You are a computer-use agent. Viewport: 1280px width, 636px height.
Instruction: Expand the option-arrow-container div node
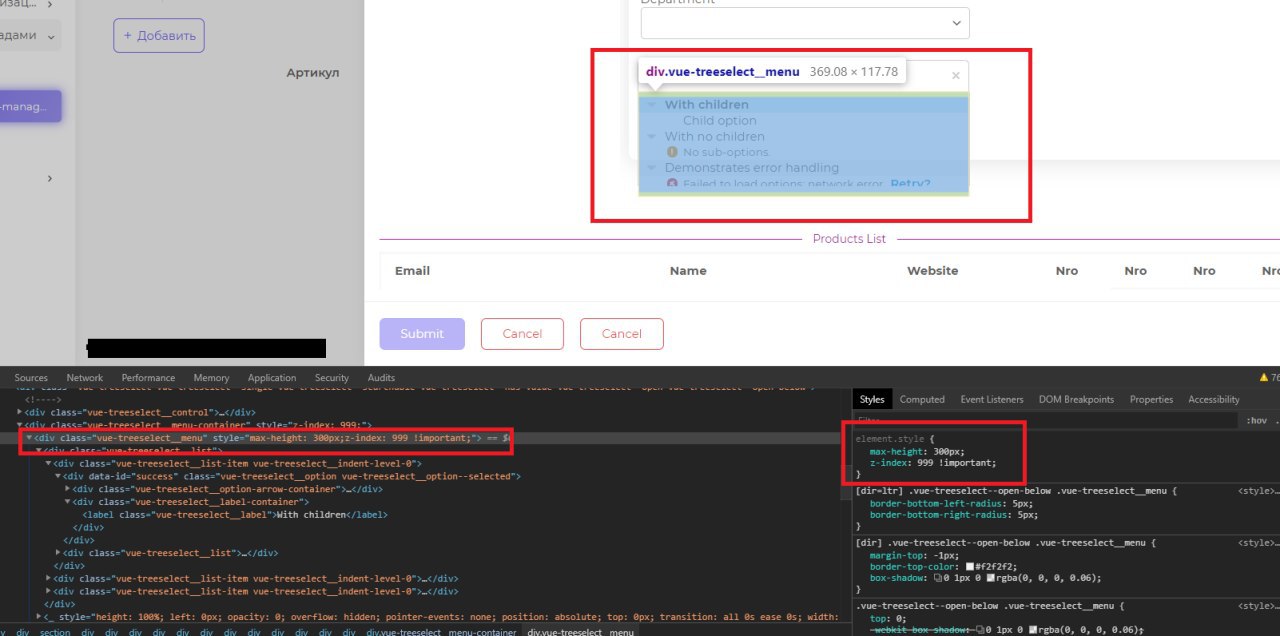pos(68,489)
